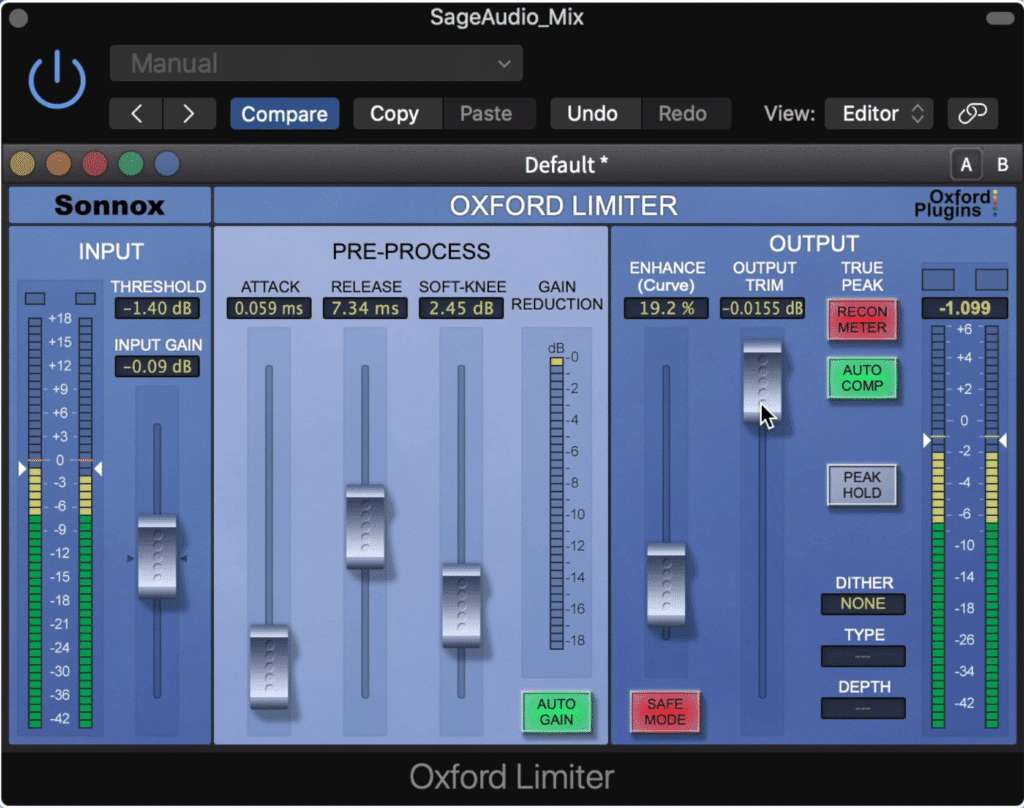Screen dimensions: 1024x808
Task: Click the Enhance curve fader handle
Action: click(666, 585)
